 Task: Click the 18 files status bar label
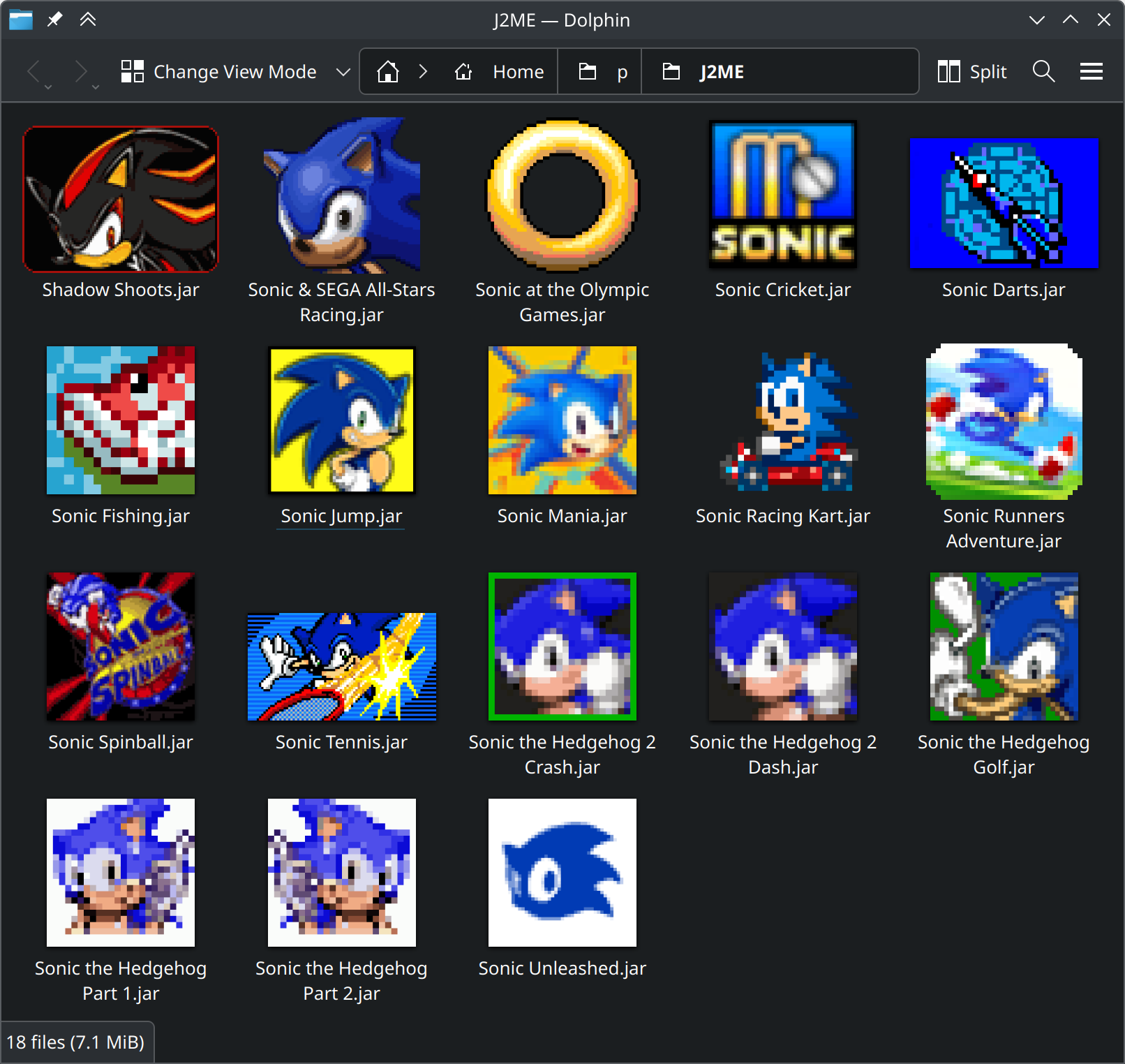[75, 1042]
